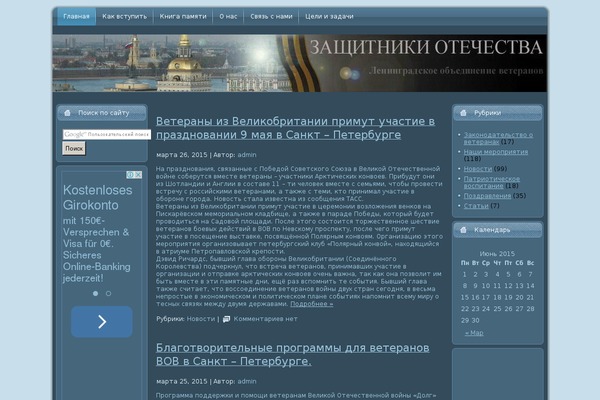Click the Поиск search button
This screenshot has height=400, width=600.
(x=74, y=149)
